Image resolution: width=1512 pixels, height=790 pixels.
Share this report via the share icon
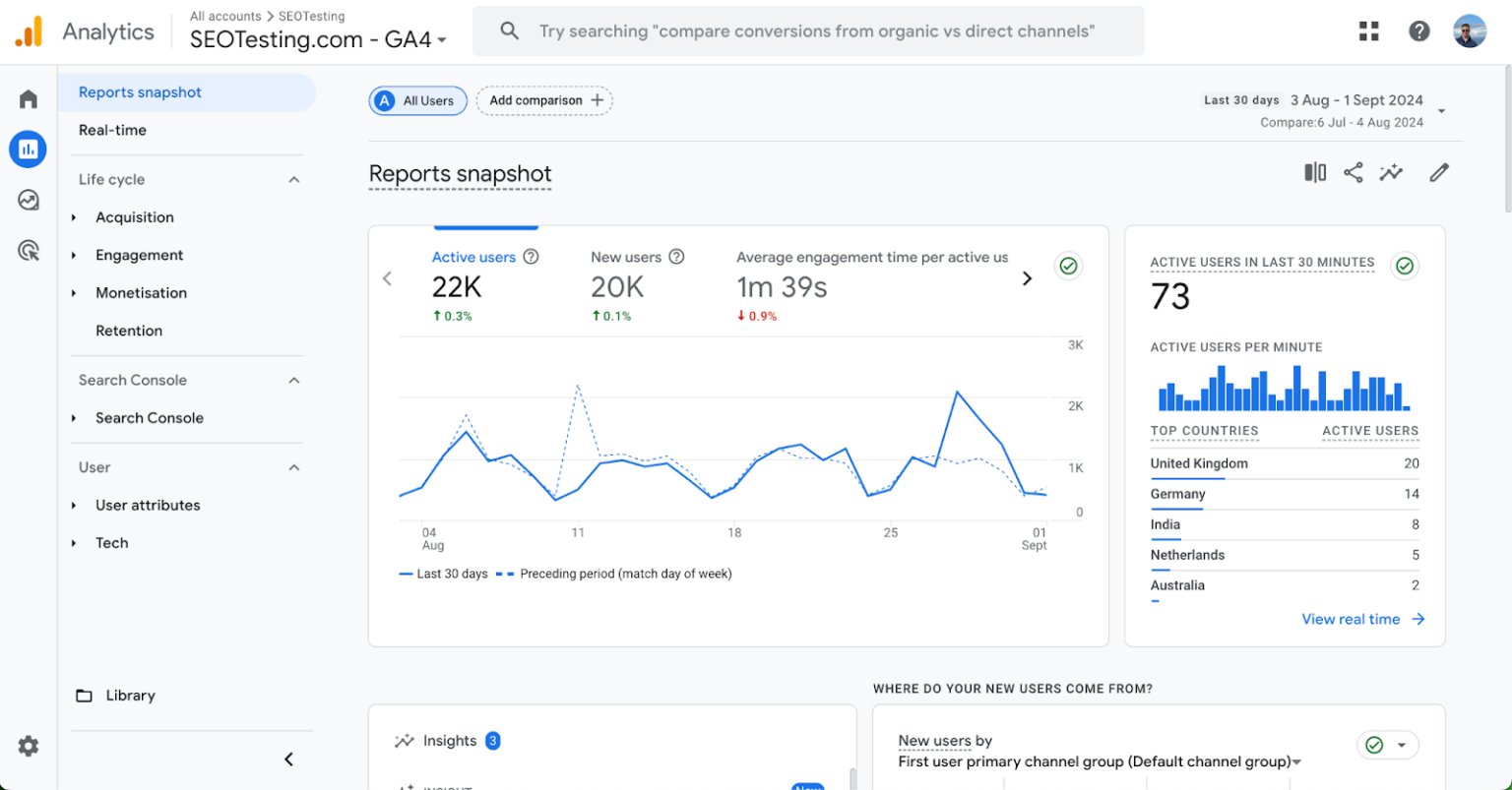1353,172
